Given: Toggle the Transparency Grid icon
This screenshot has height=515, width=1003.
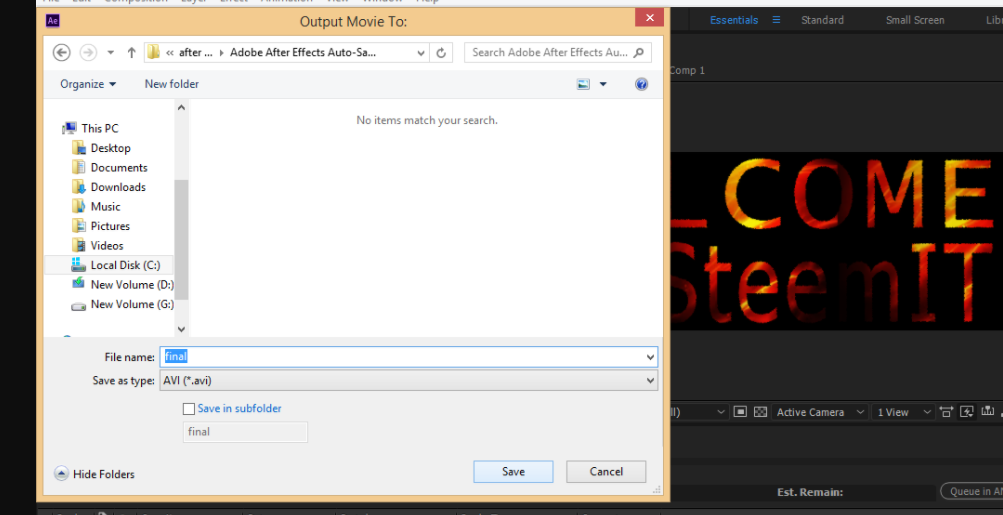Looking at the screenshot, I should 760,412.
